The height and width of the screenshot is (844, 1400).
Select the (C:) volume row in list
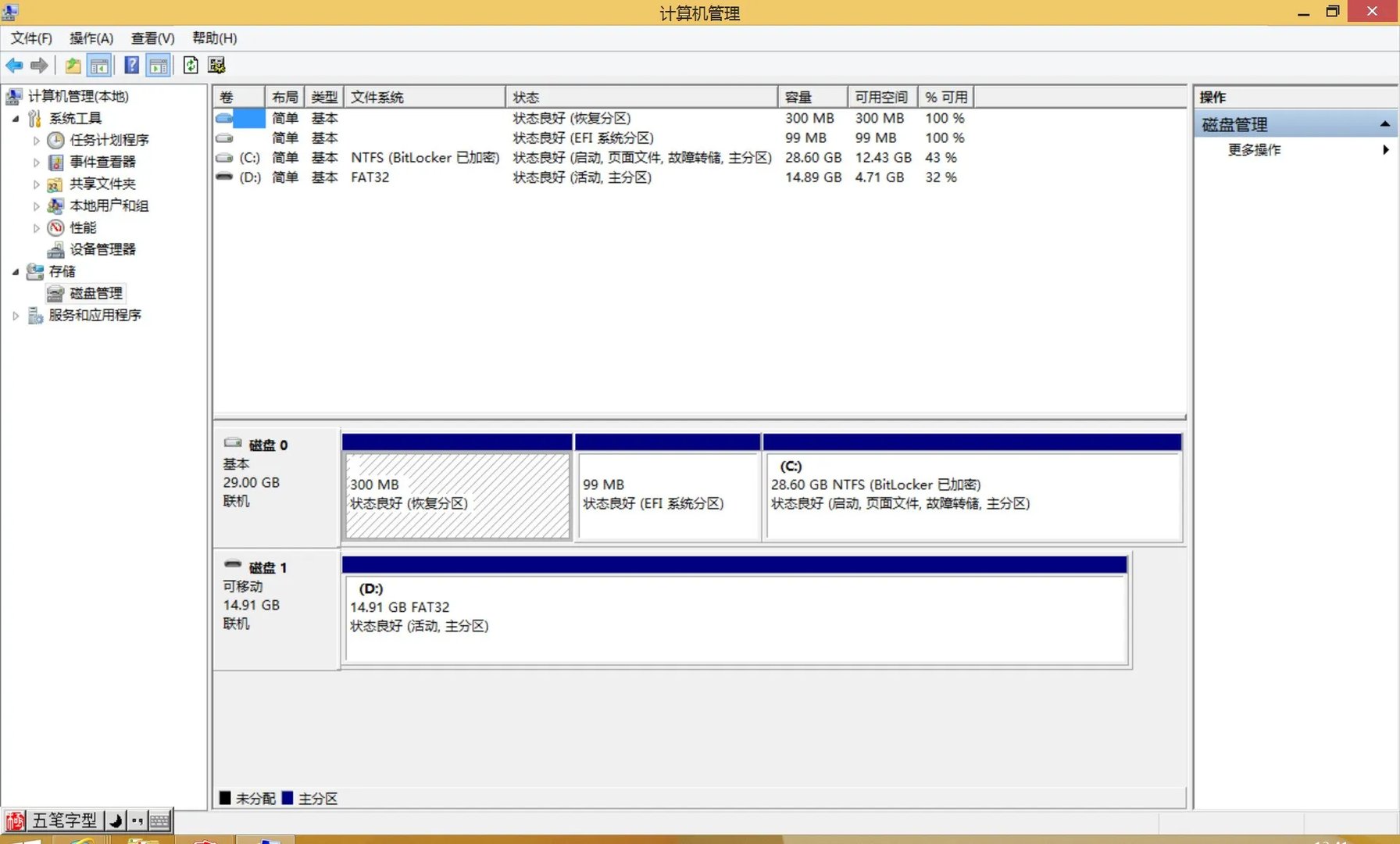pyautogui.click(x=592, y=158)
